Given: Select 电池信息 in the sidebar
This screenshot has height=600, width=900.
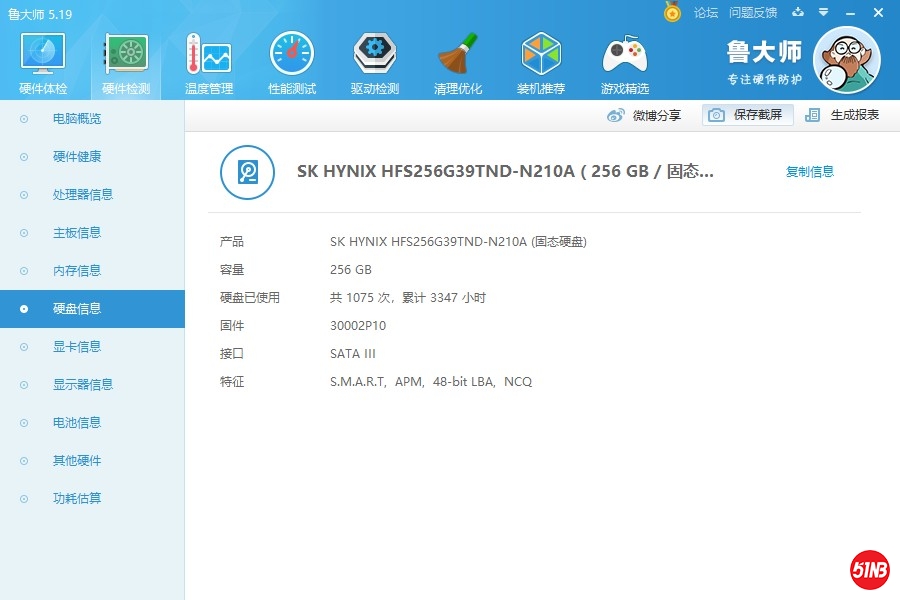Looking at the screenshot, I should (x=77, y=423).
